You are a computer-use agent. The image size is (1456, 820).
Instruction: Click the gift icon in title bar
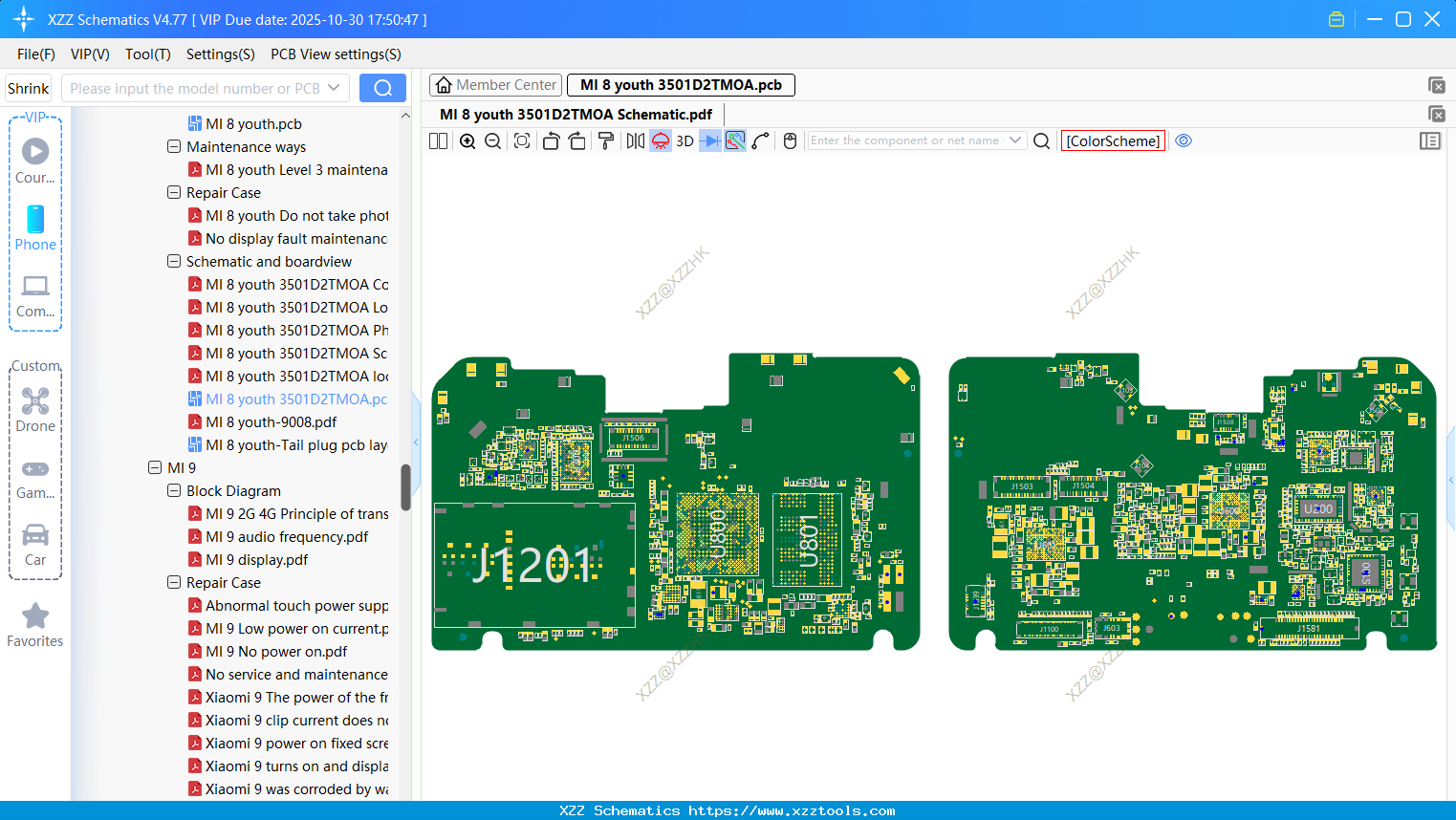(1336, 19)
